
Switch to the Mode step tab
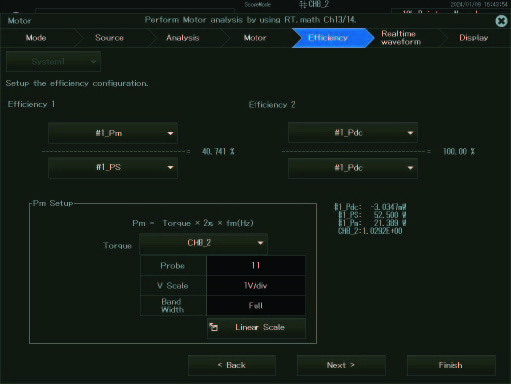(x=36, y=38)
